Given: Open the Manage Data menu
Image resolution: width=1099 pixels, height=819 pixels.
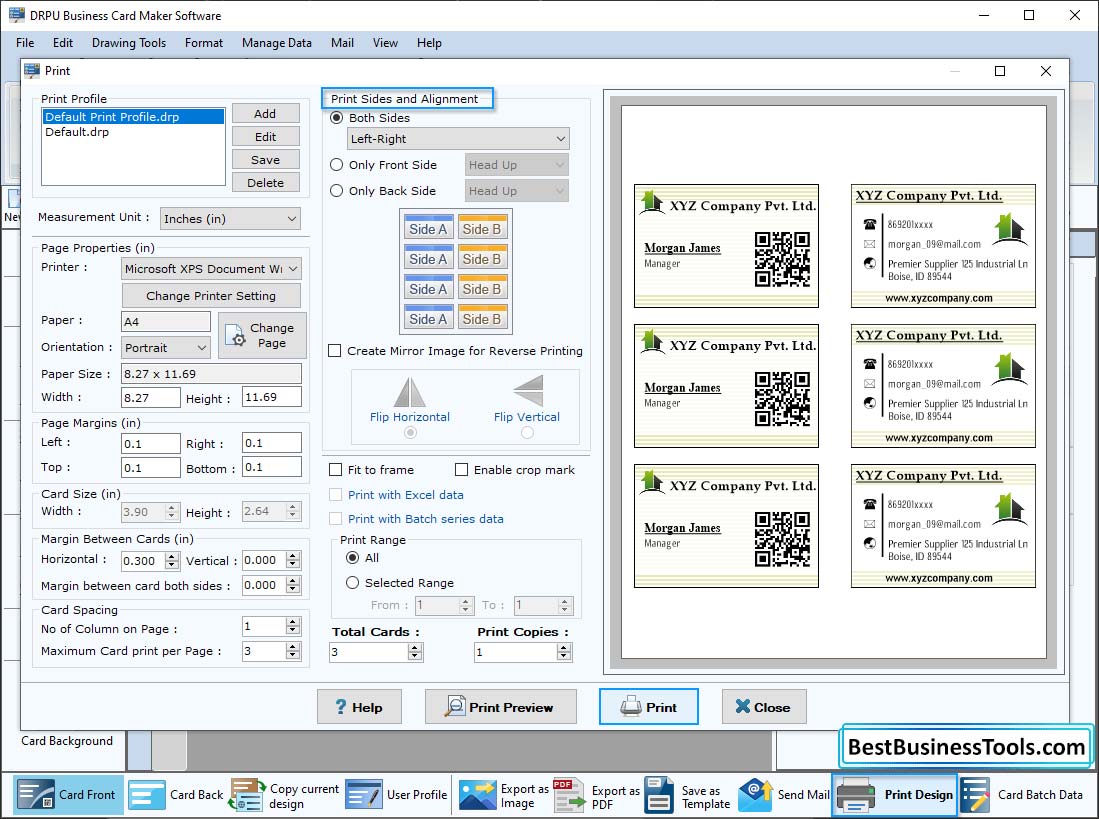Looking at the screenshot, I should [277, 43].
